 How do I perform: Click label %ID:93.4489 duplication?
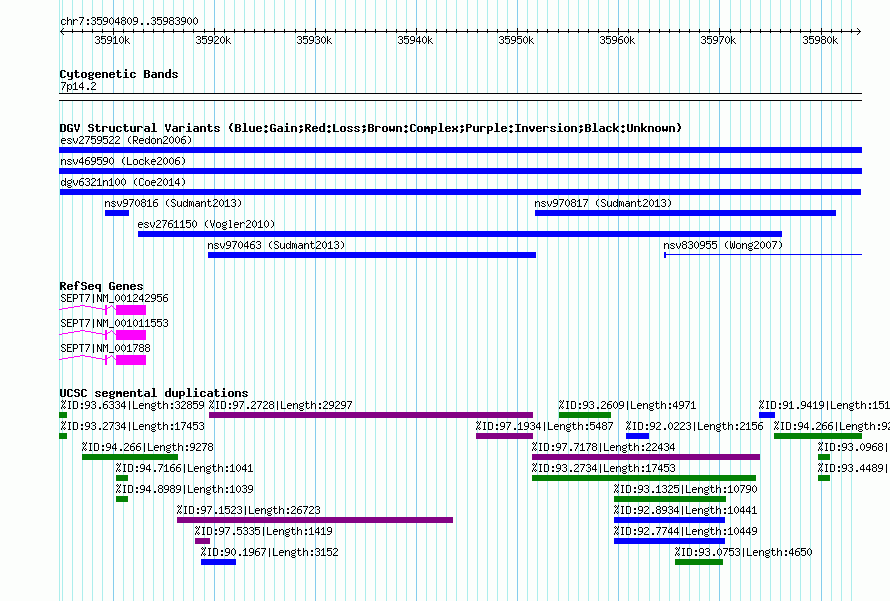(853, 468)
